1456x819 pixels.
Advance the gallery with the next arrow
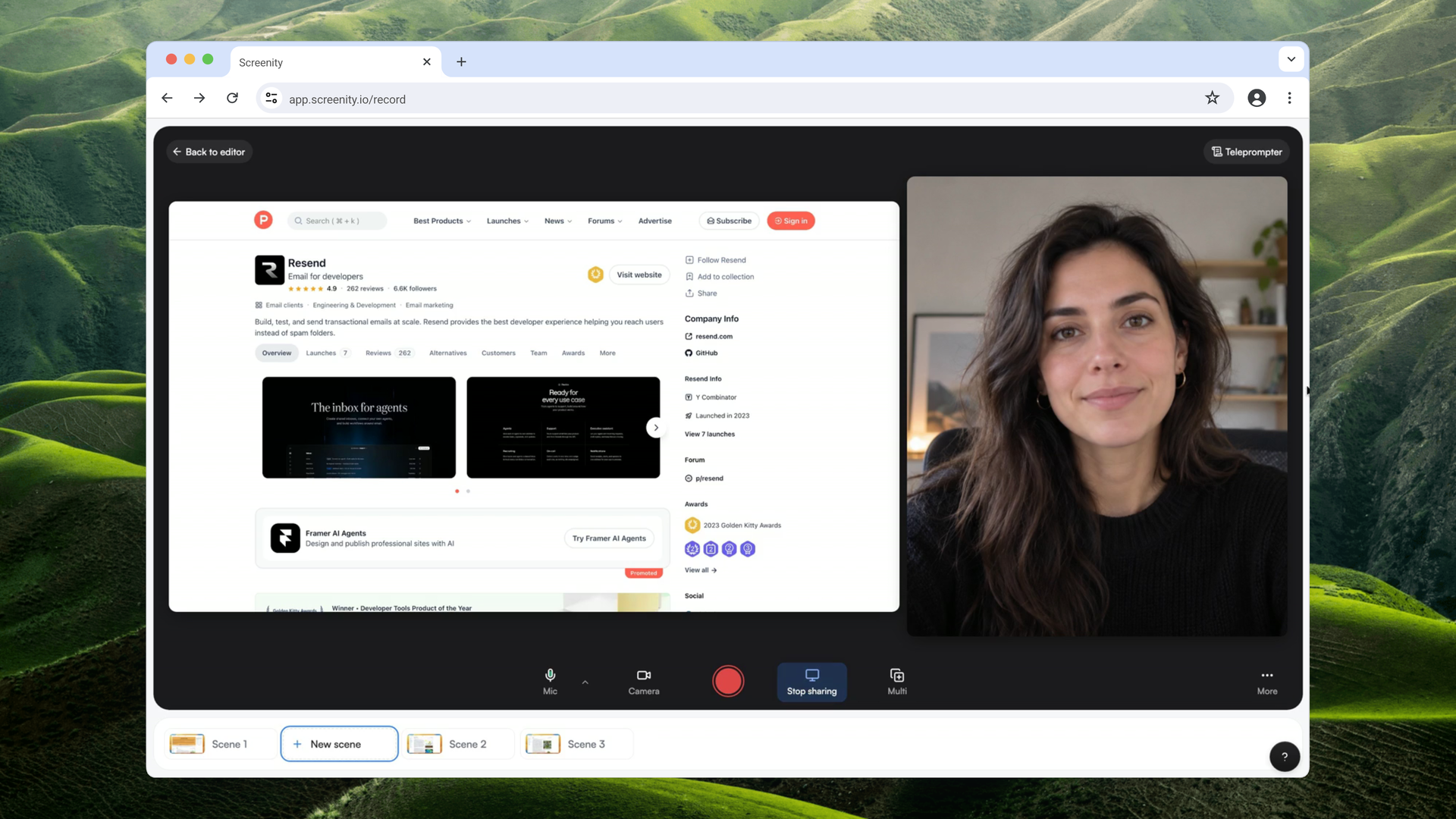coord(656,428)
